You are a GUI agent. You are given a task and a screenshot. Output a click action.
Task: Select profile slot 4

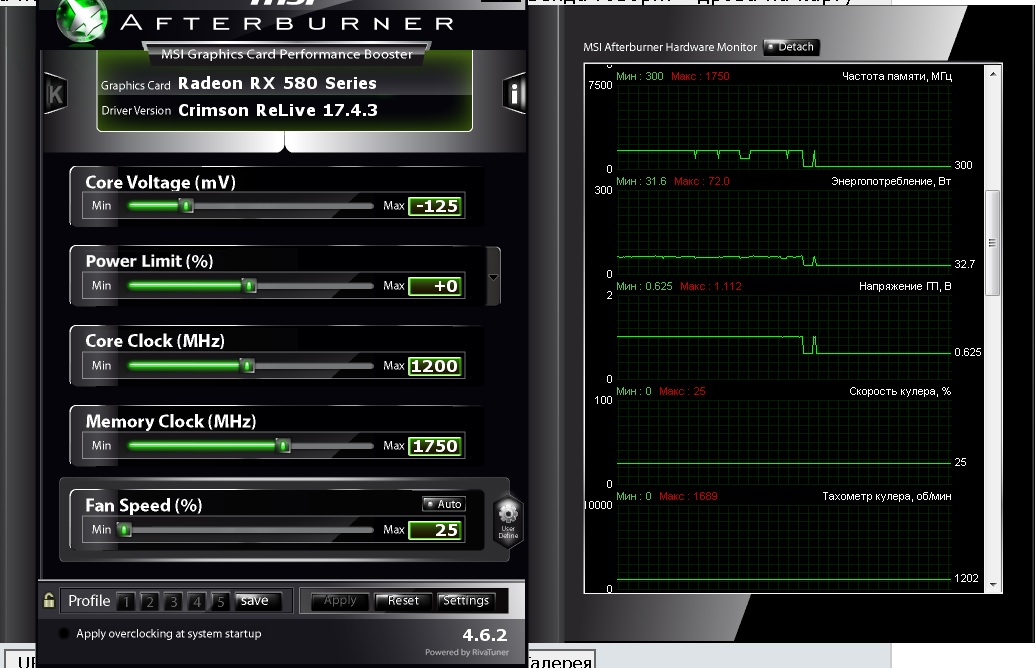197,601
